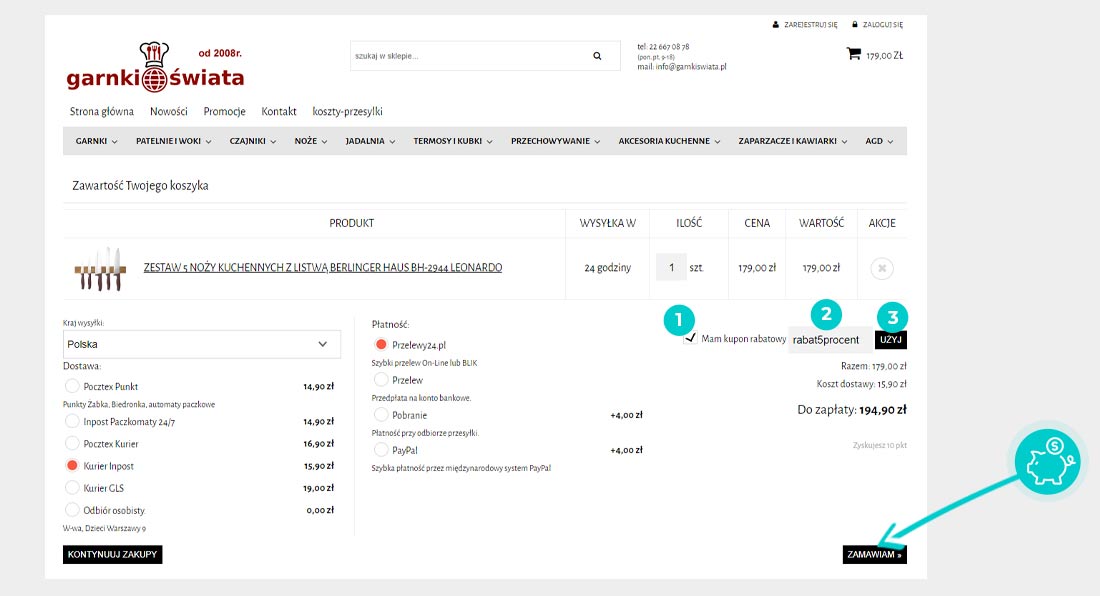Open the Promocje page

tap(224, 111)
